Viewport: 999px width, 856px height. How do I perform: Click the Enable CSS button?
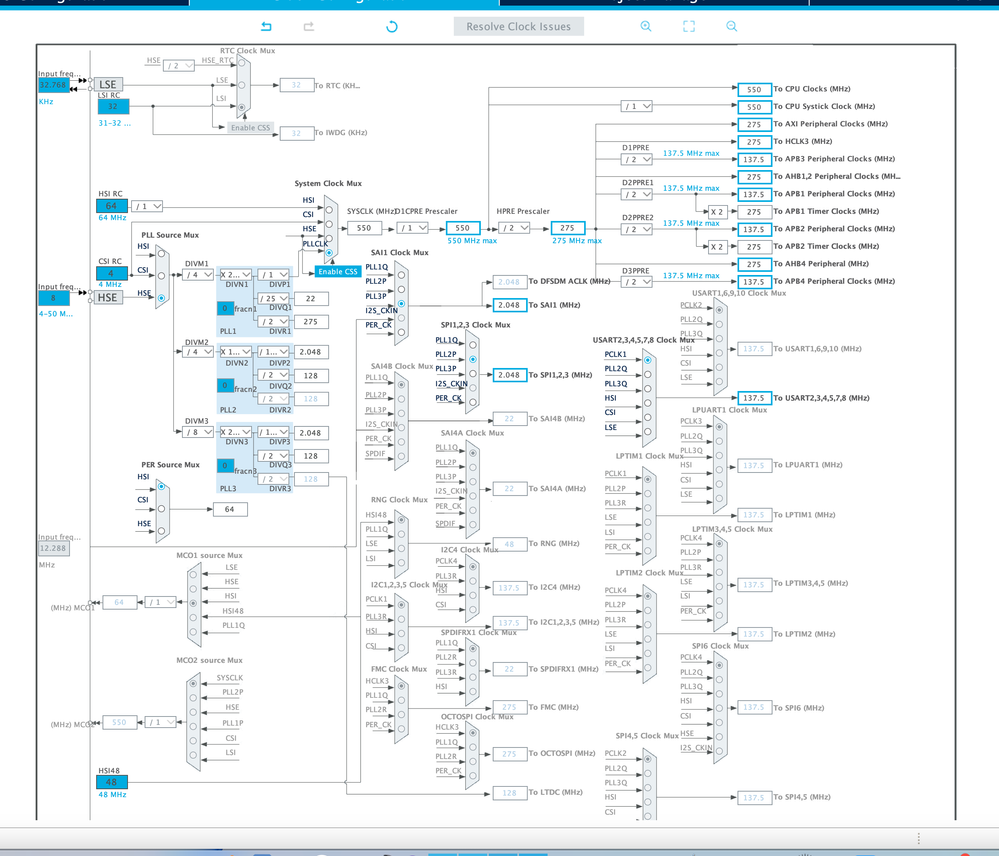[338, 271]
